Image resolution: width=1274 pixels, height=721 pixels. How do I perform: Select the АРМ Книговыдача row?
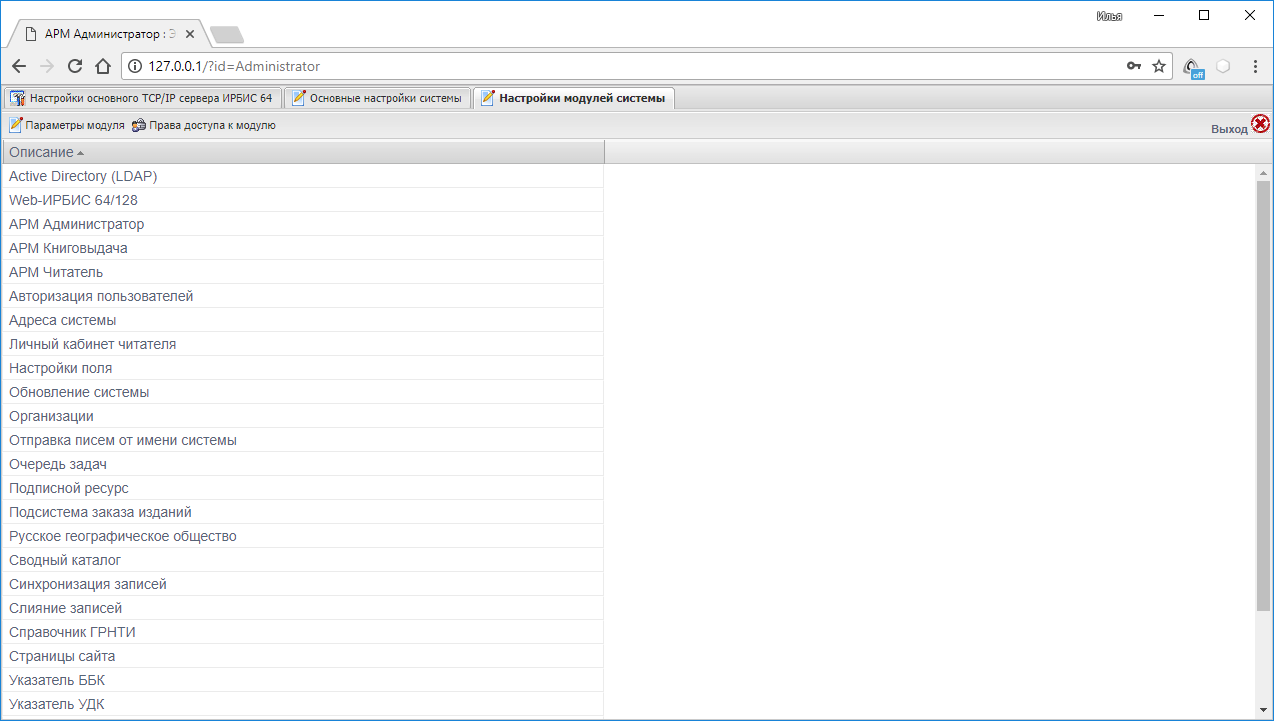[68, 248]
